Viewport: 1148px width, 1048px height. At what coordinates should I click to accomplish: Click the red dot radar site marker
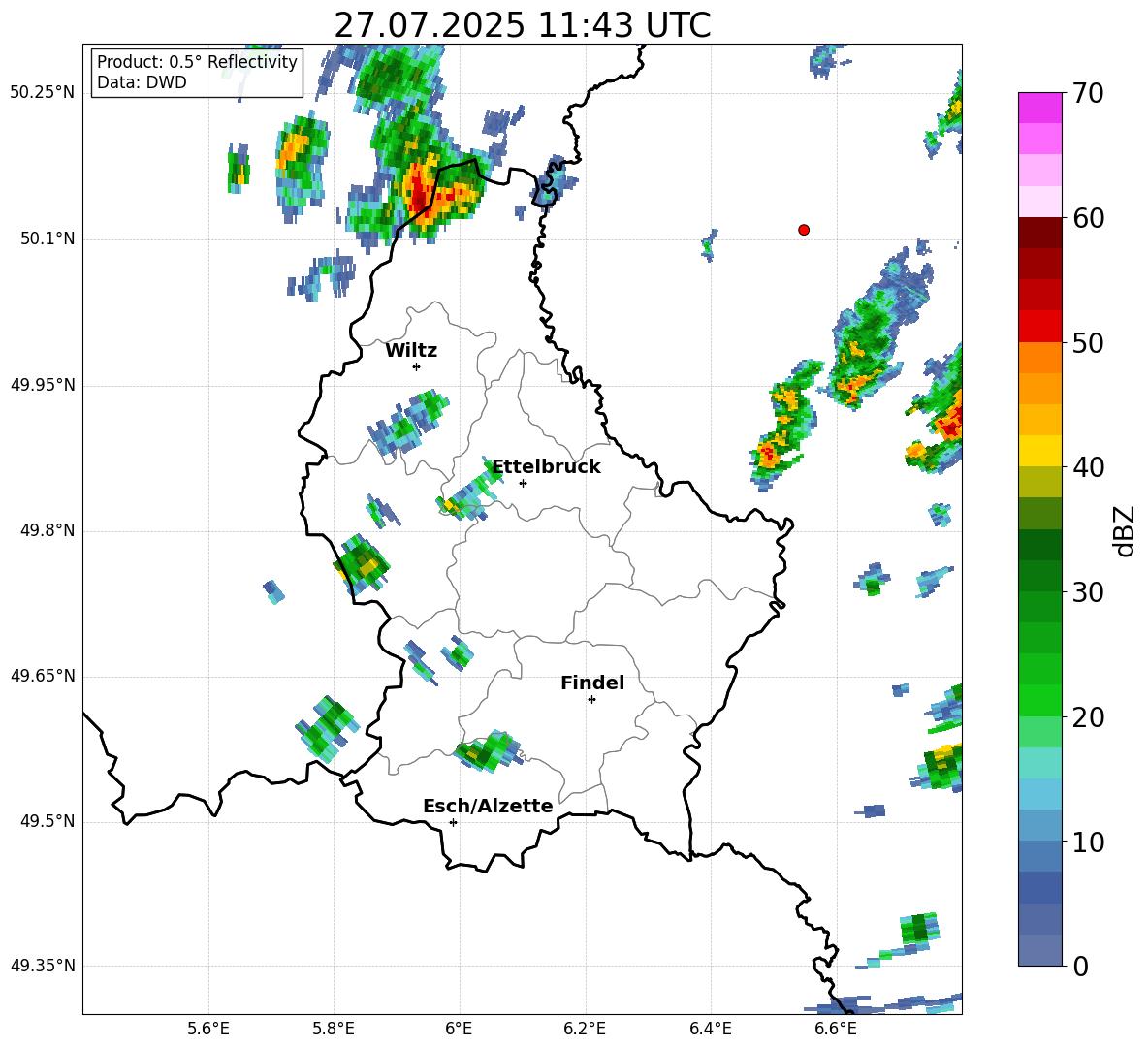(x=804, y=230)
